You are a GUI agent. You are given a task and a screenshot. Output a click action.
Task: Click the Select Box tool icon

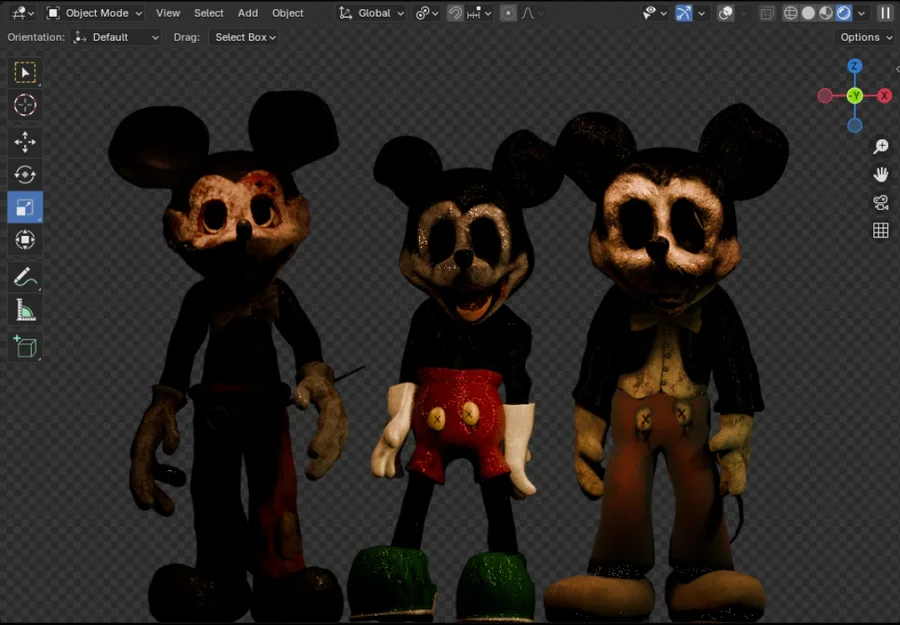[25, 72]
